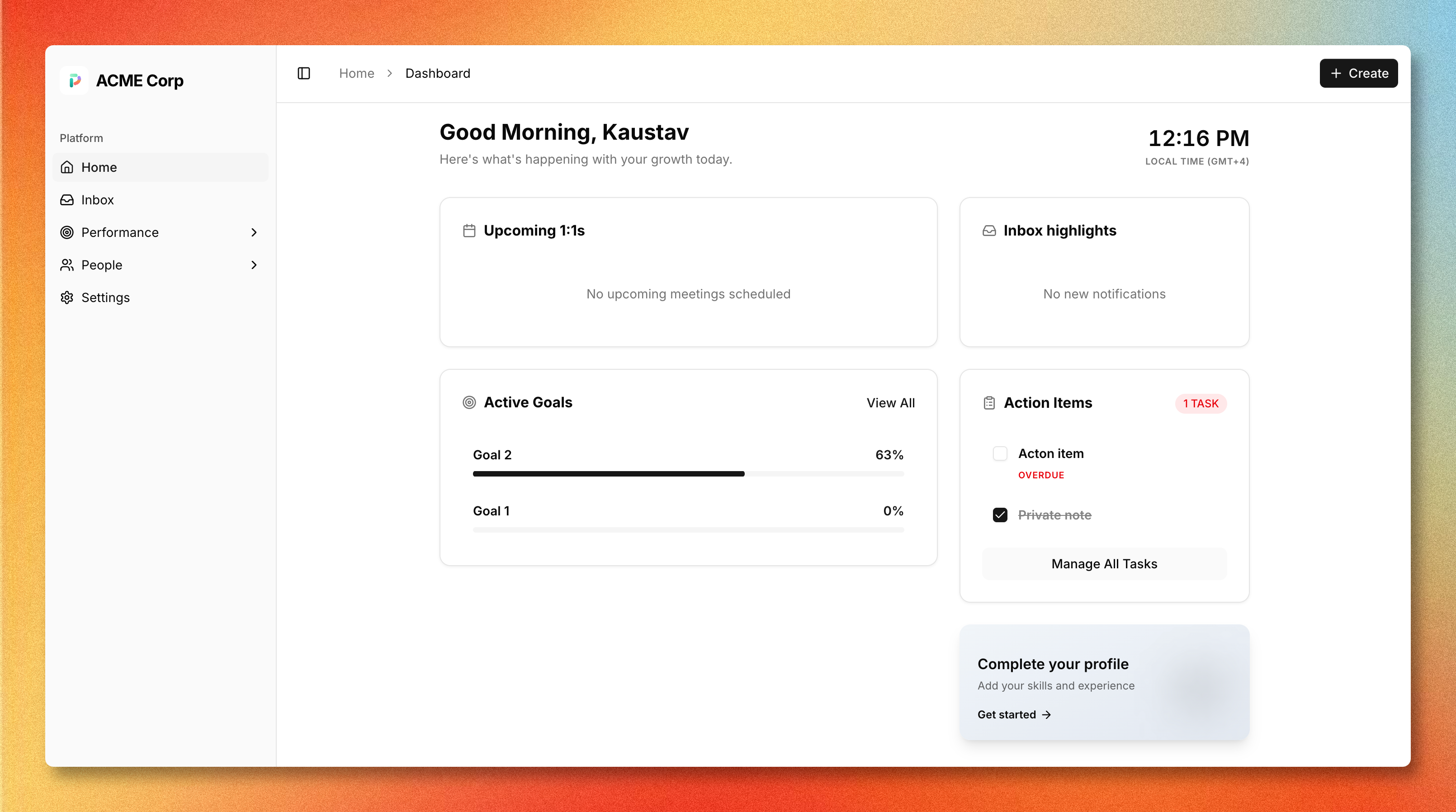Image resolution: width=1456 pixels, height=812 pixels.
Task: Click the Performance target icon
Action: click(67, 232)
